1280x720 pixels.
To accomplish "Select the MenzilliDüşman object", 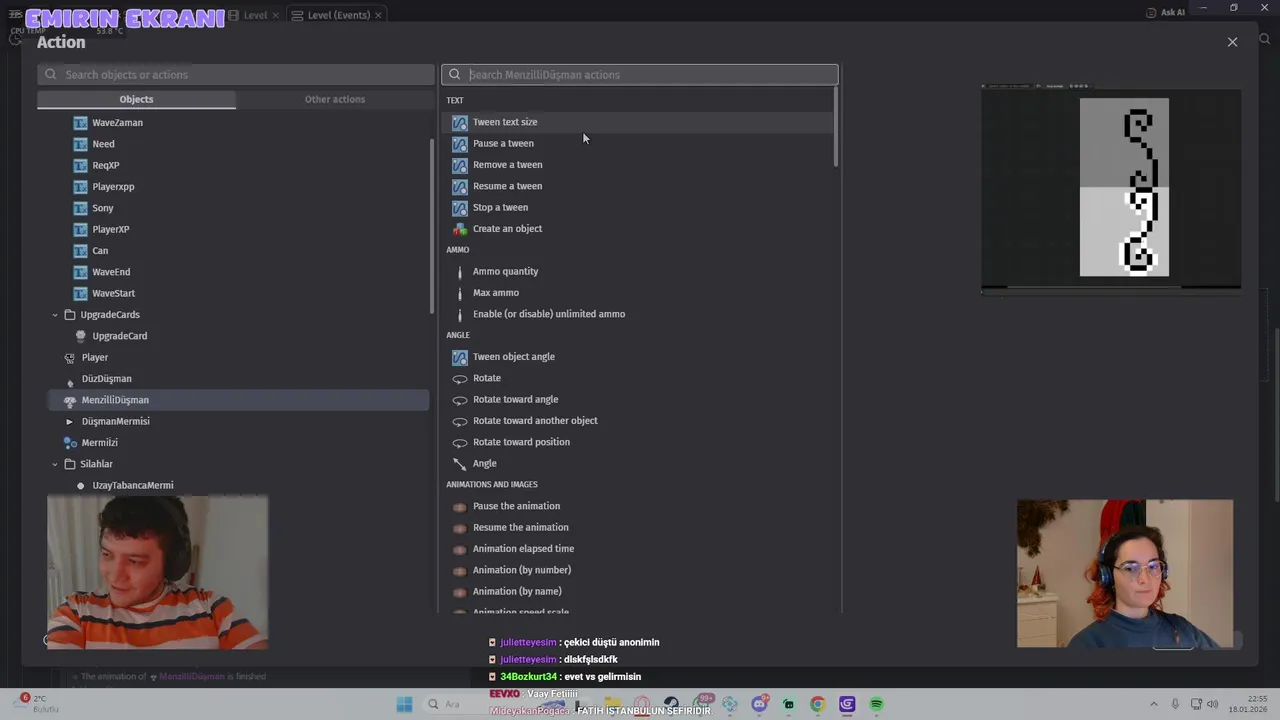I will (x=238, y=400).
